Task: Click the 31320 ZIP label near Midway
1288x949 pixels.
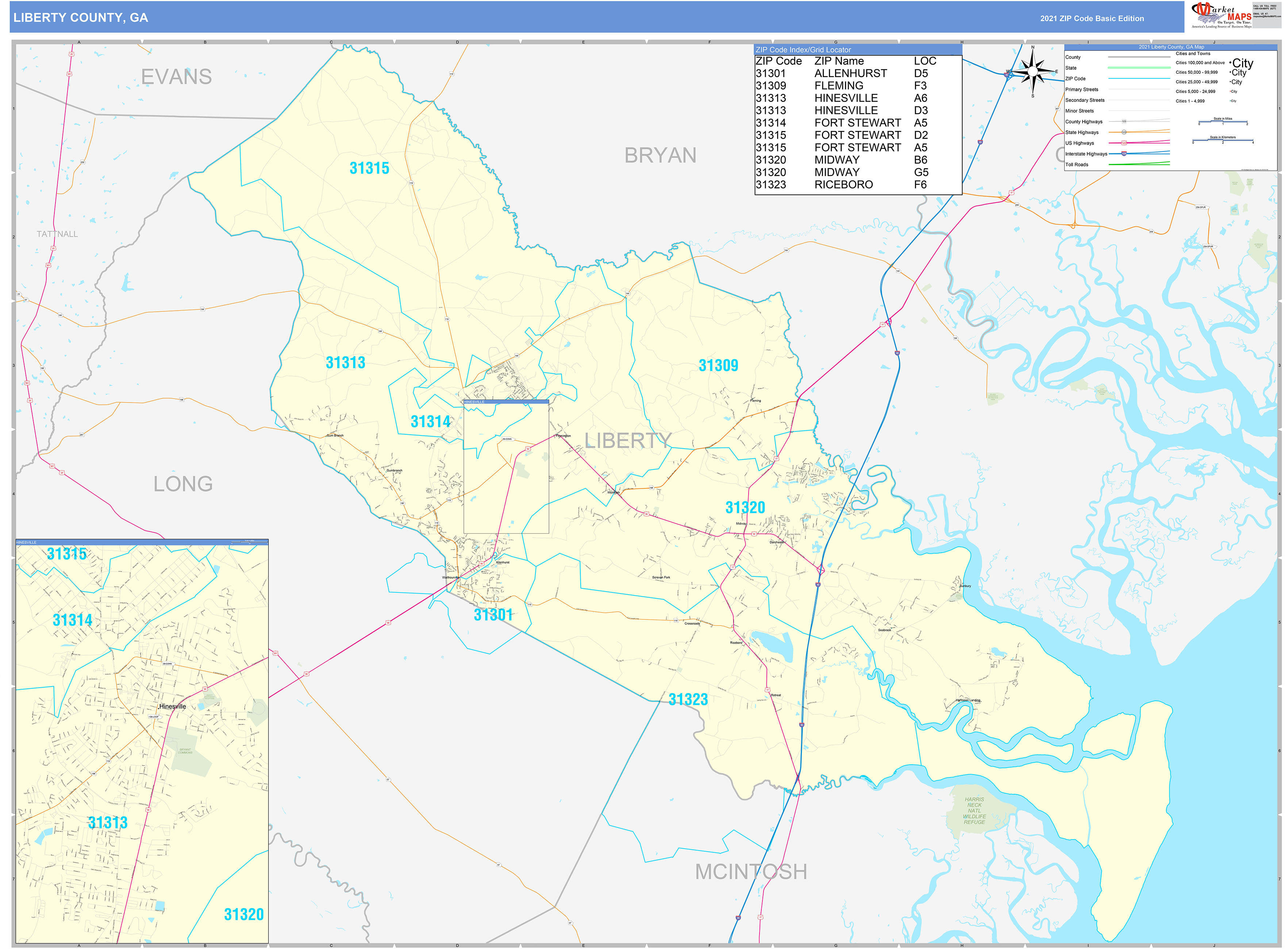Action: pyautogui.click(x=745, y=507)
